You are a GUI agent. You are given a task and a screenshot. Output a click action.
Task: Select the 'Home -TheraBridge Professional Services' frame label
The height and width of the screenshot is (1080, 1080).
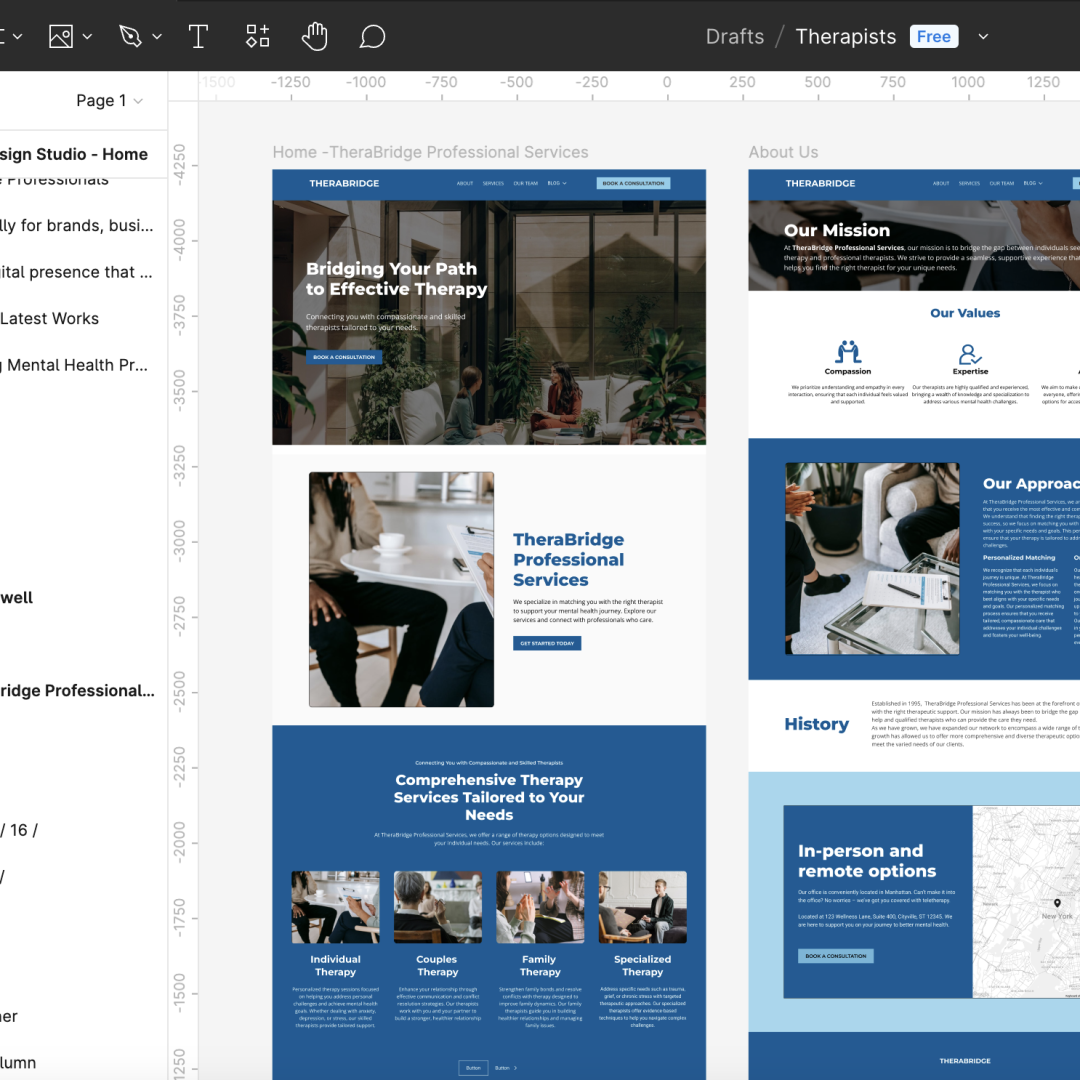pos(430,152)
